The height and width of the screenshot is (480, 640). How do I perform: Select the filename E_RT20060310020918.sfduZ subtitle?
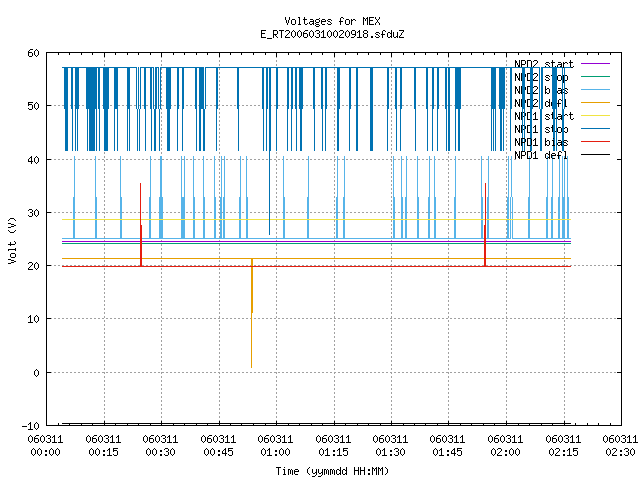click(x=332, y=34)
